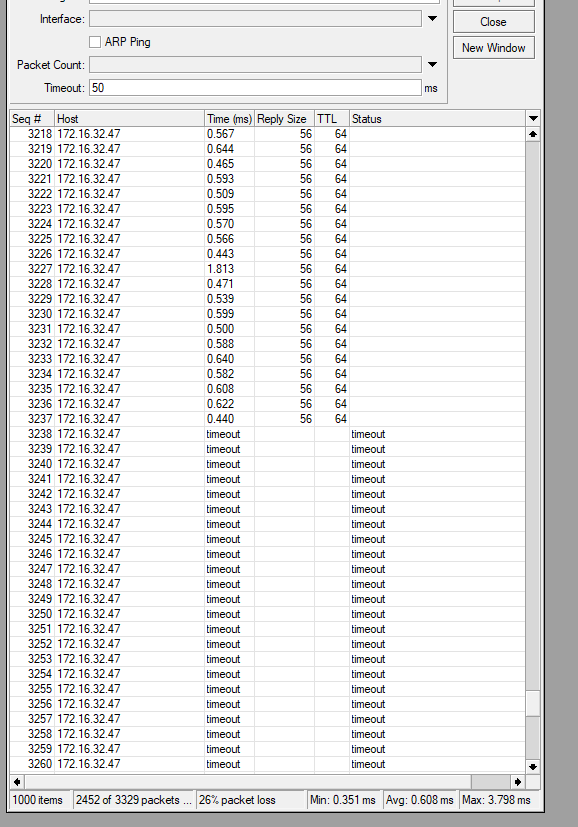Click the 1000 items status bar entry
This screenshot has width=578, height=827.
[41, 800]
